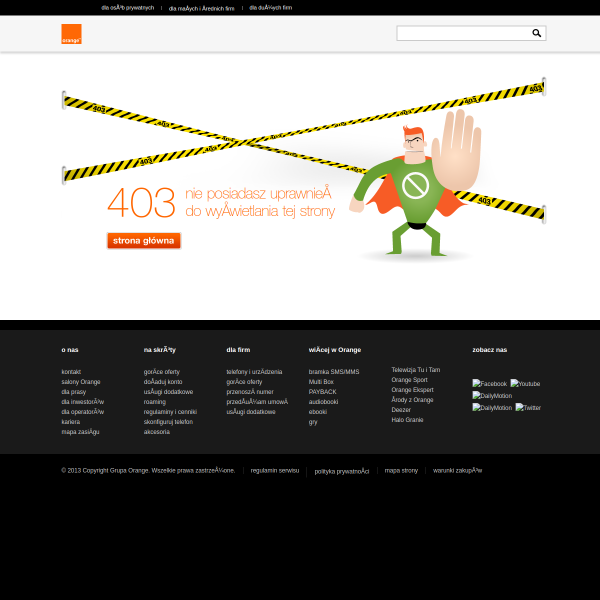Click the 'wiÄcej w Orange' column heading
Screen dimensions: 600x600
pos(335,349)
